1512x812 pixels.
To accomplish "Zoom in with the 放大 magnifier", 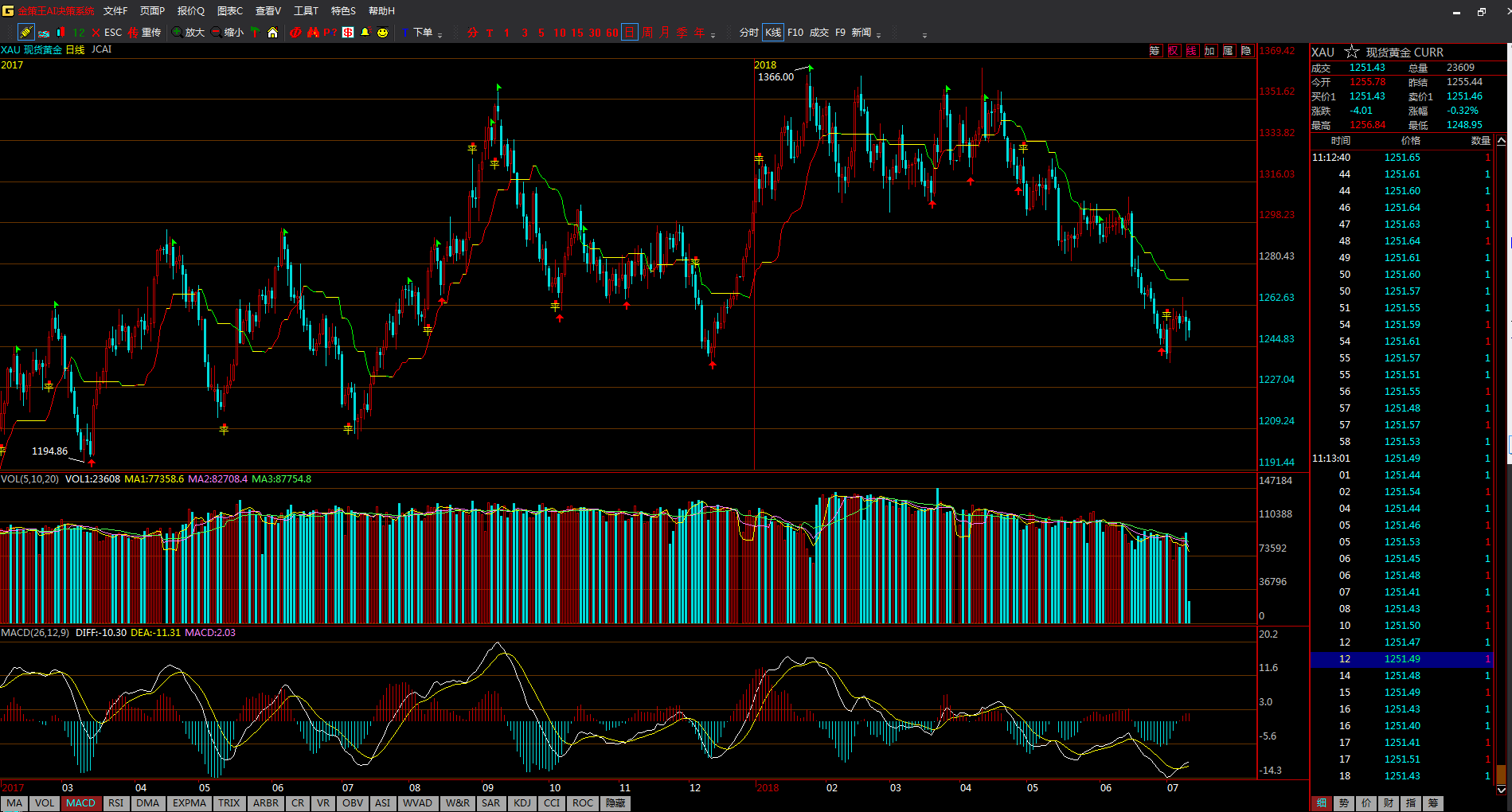I will (189, 33).
